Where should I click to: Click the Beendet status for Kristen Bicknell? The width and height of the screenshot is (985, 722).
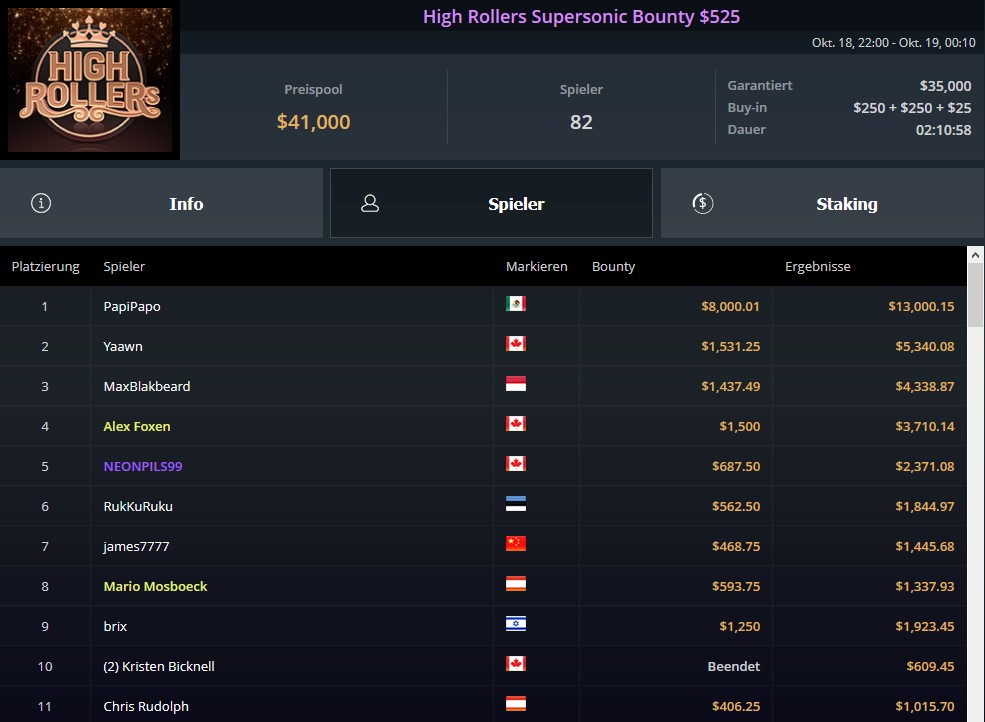[734, 666]
